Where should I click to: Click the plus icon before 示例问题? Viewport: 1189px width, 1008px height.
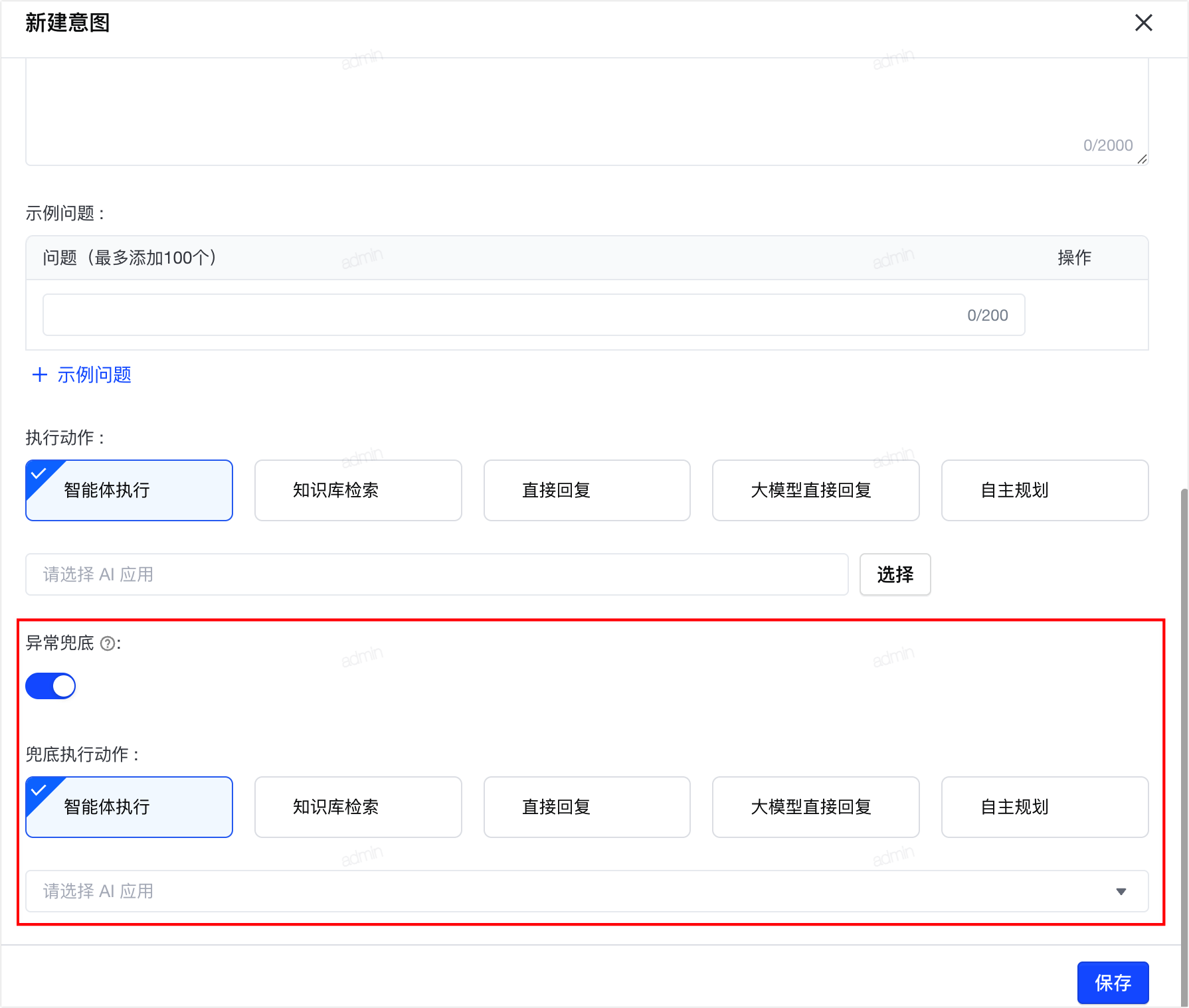pyautogui.click(x=40, y=375)
